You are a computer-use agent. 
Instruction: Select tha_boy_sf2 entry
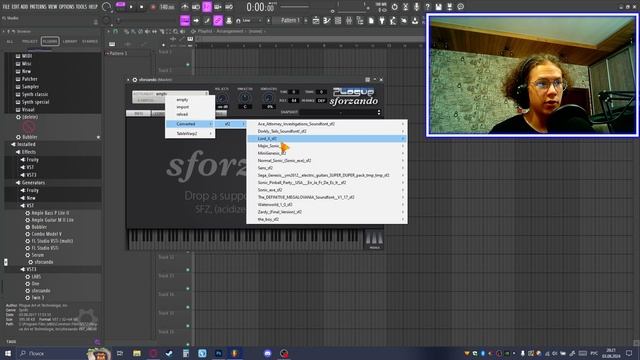point(327,219)
